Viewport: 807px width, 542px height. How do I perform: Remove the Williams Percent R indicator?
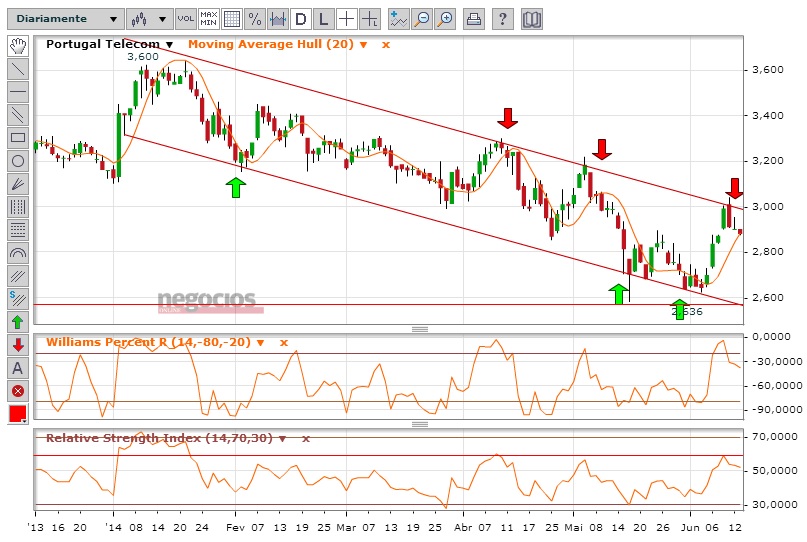coord(284,343)
